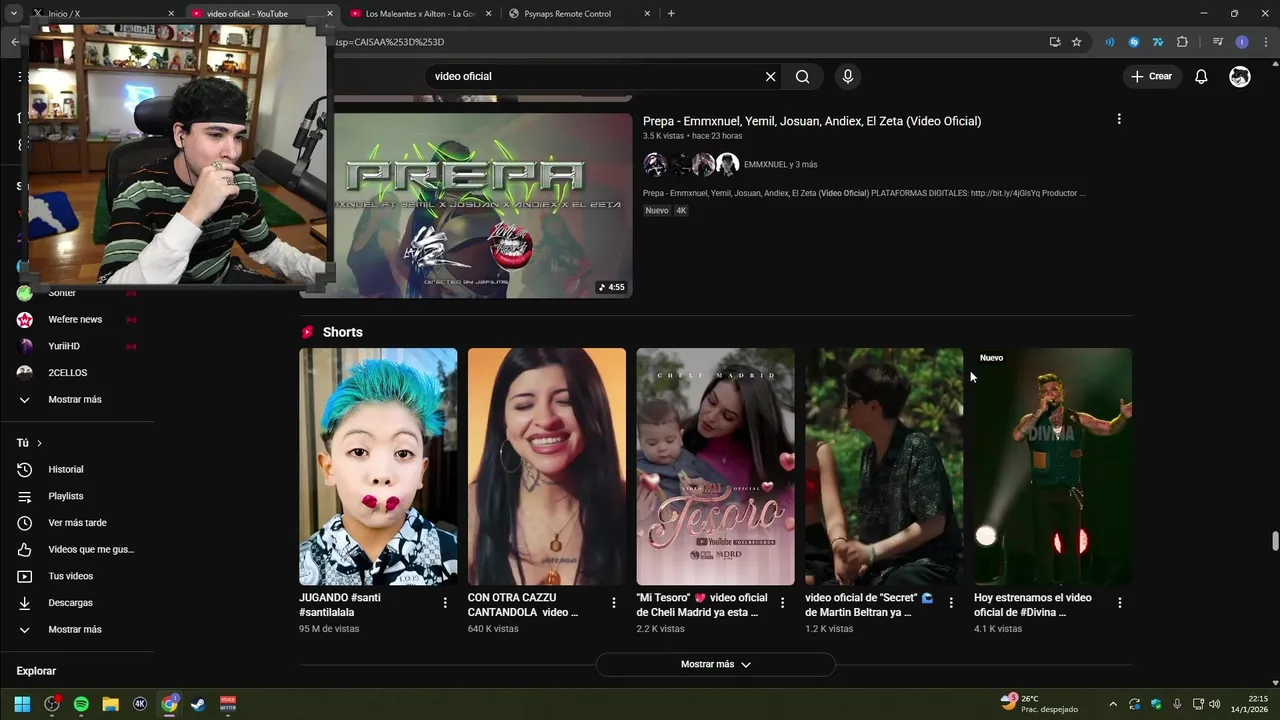This screenshot has height=720, width=1280.
Task: Open the Windows Start menu
Action: pos(22,704)
